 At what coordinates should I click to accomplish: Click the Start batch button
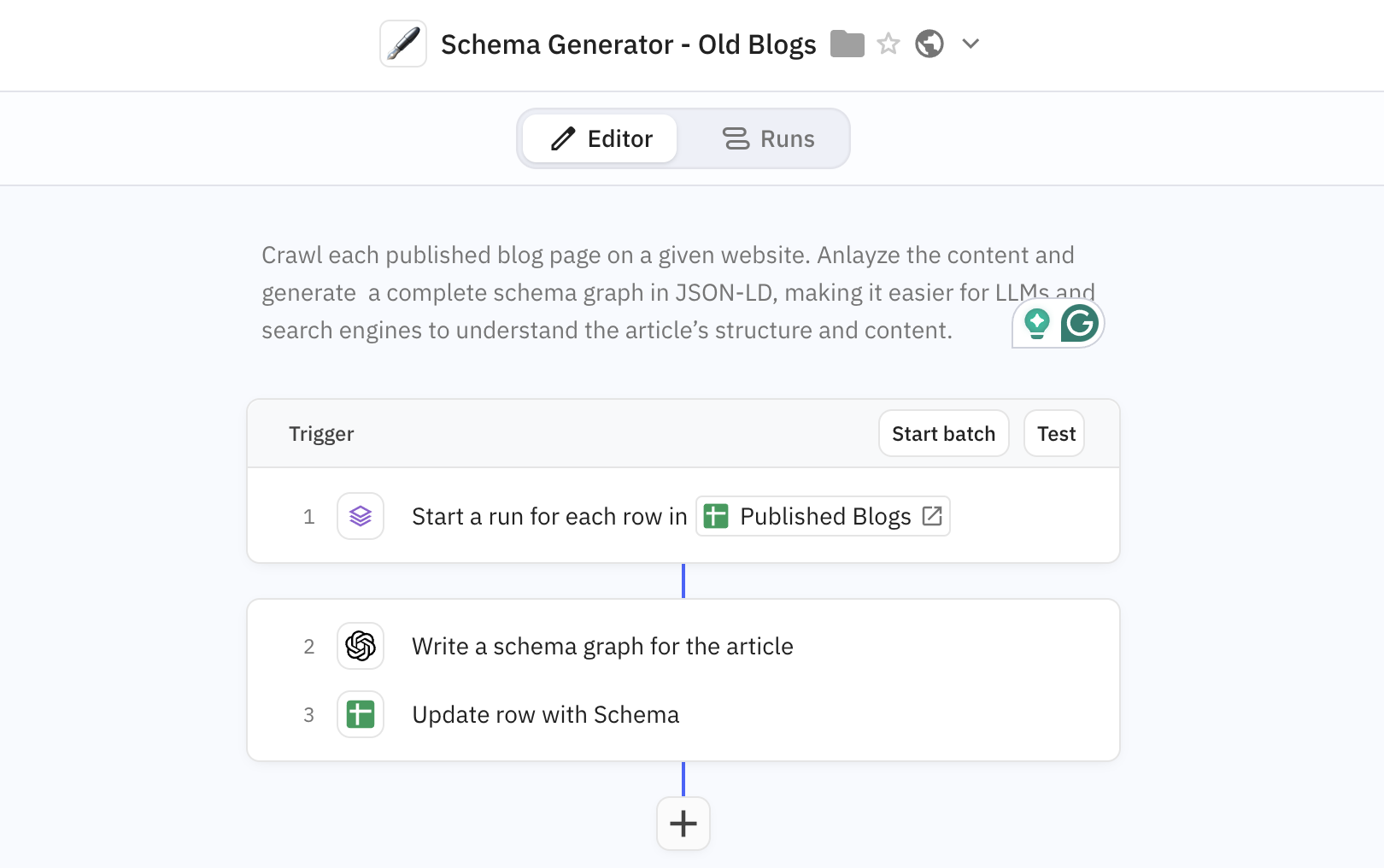click(x=943, y=433)
